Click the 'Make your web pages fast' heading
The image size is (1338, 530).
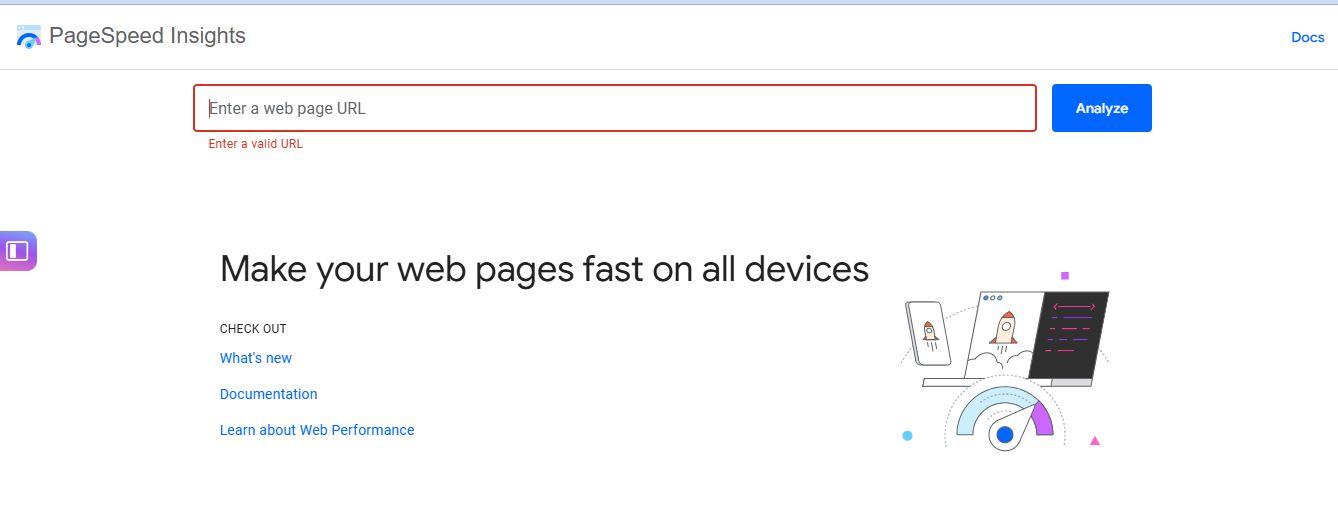pyautogui.click(x=544, y=269)
